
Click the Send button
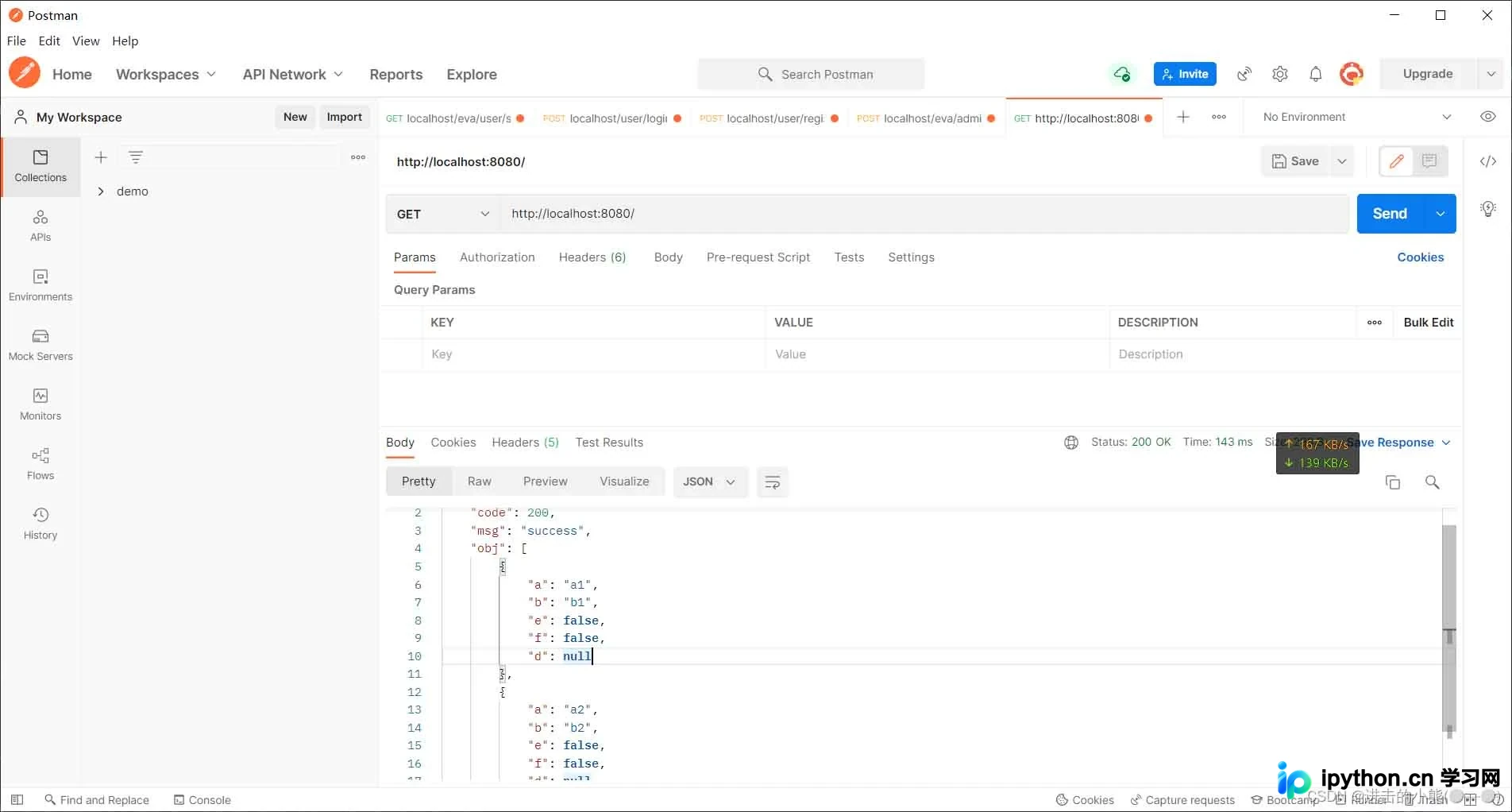1390,214
